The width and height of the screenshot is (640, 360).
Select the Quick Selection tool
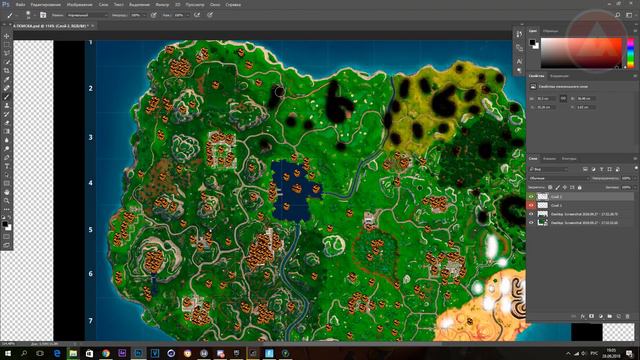click(x=7, y=62)
